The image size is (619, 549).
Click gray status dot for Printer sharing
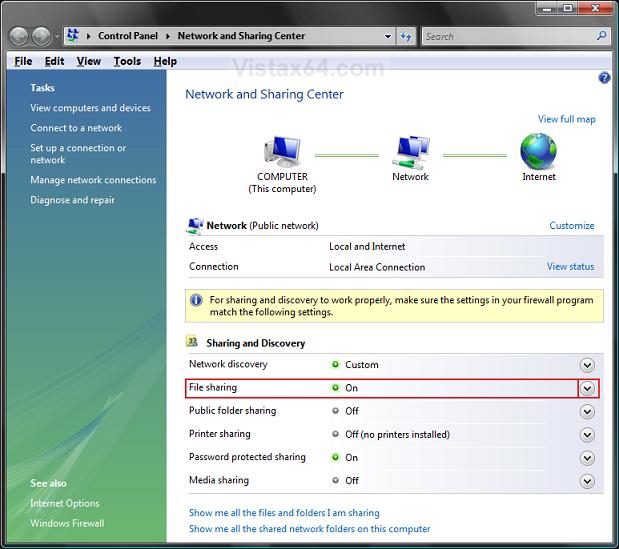click(335, 434)
